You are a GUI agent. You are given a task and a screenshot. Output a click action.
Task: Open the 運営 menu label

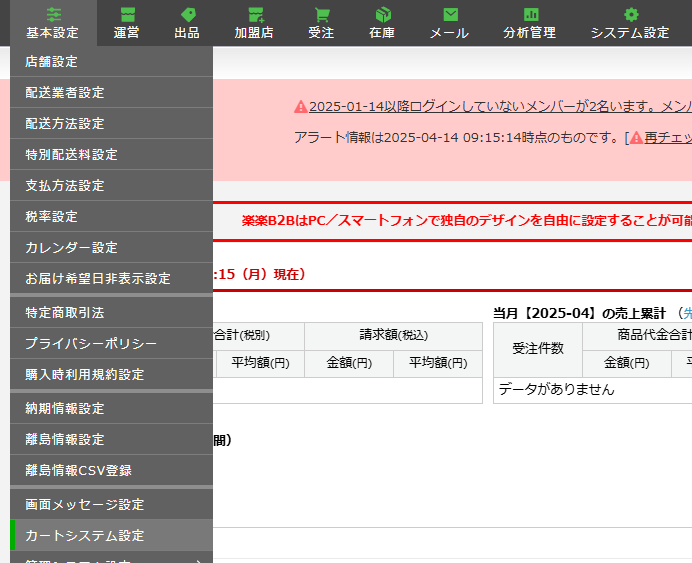[126, 33]
